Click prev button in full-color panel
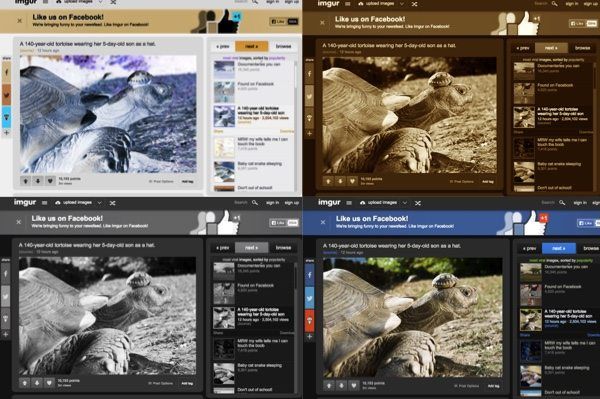Screen dimensions: 600x399 coord(529,248)
